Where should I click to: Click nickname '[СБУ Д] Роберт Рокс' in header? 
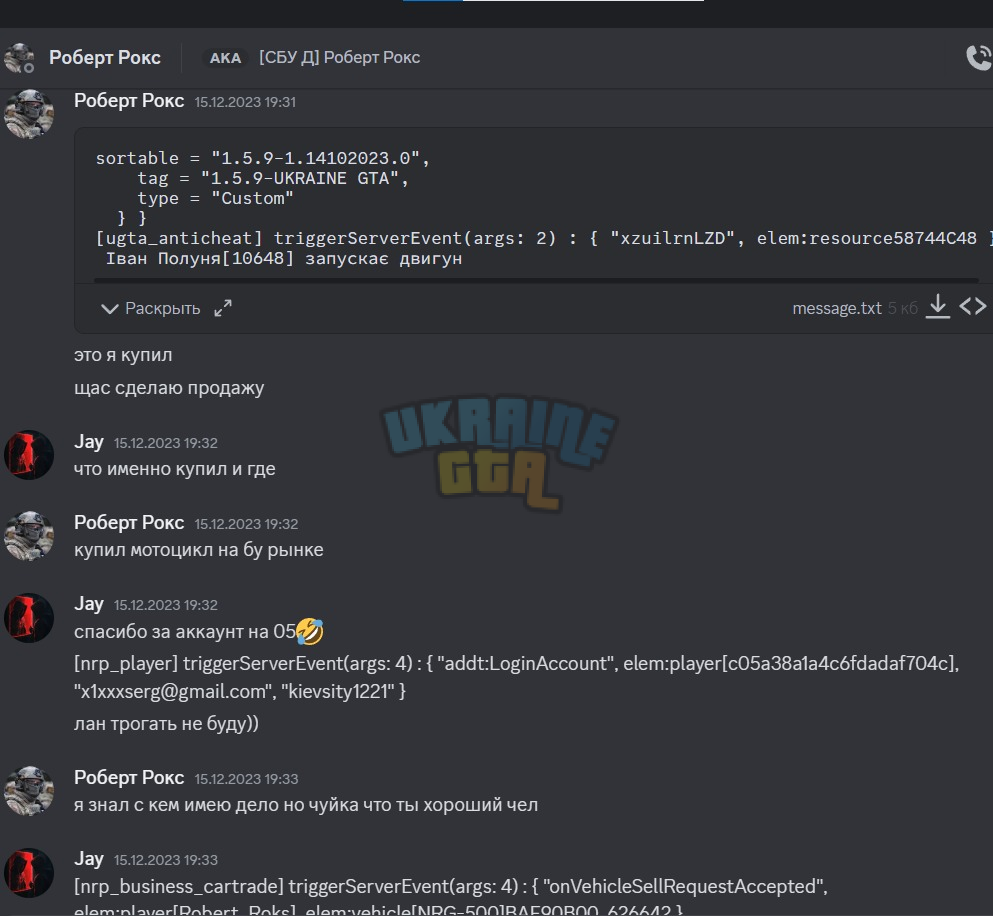[x=339, y=58]
